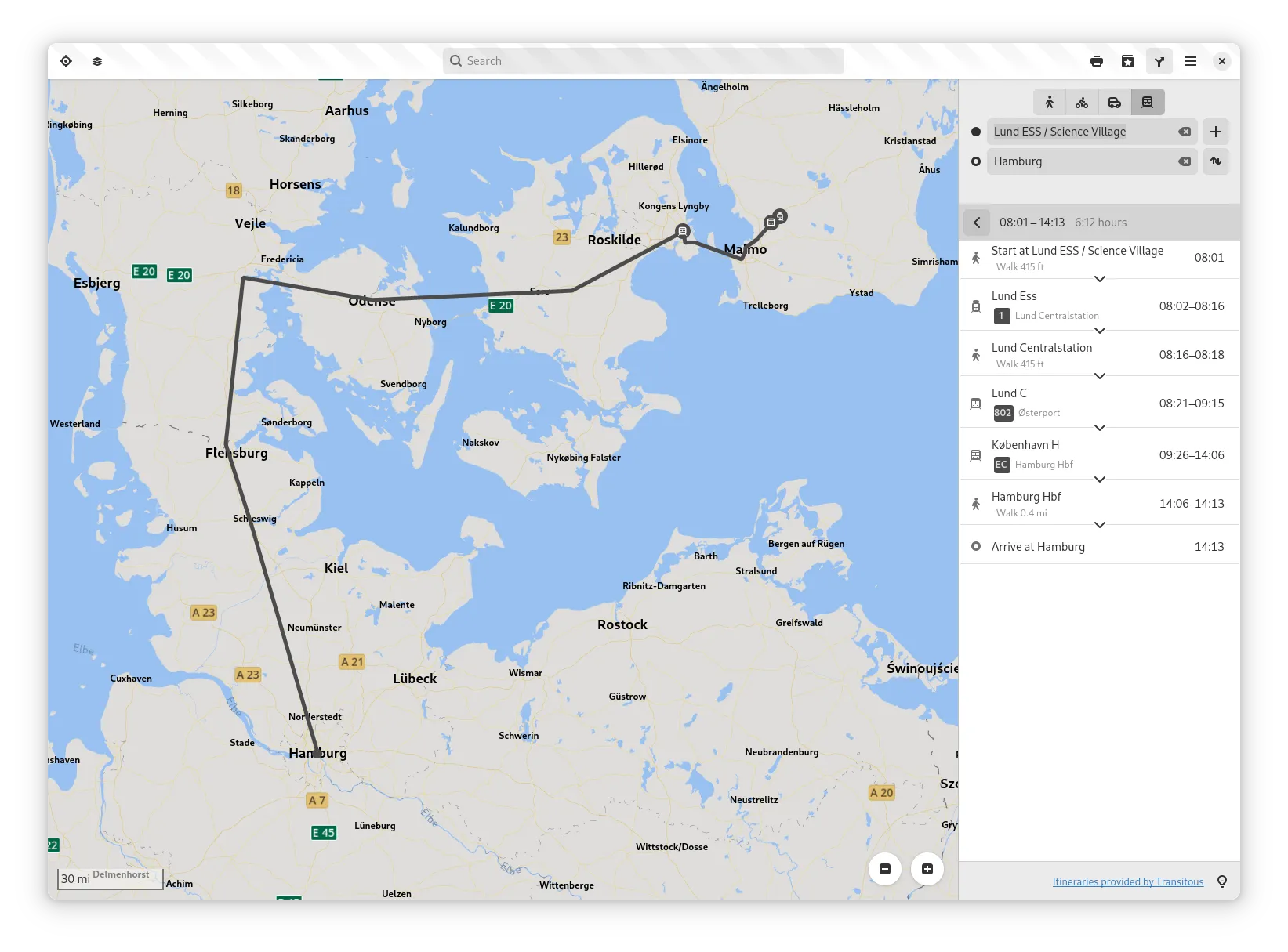Click the search field
This screenshot has height=952, width=1288.
644,61
